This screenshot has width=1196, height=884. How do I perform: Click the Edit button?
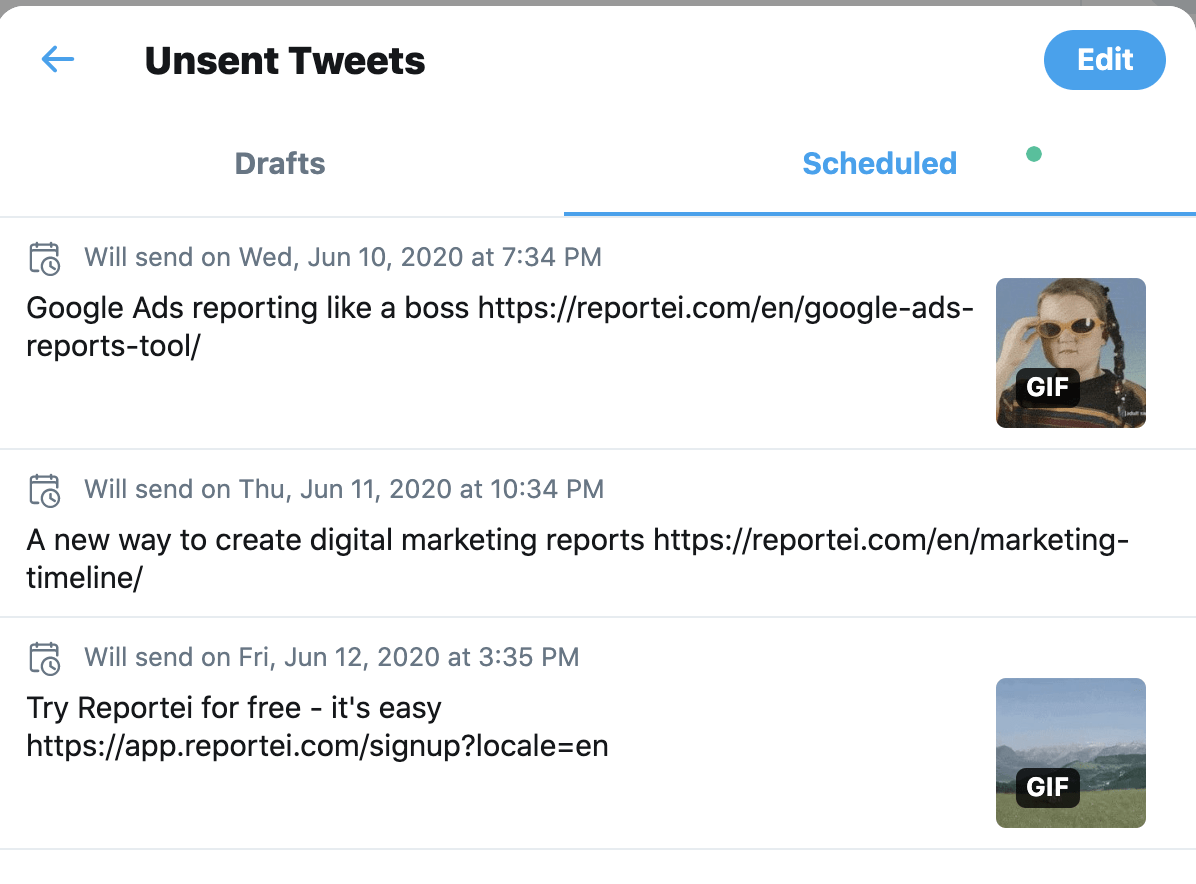(1104, 59)
